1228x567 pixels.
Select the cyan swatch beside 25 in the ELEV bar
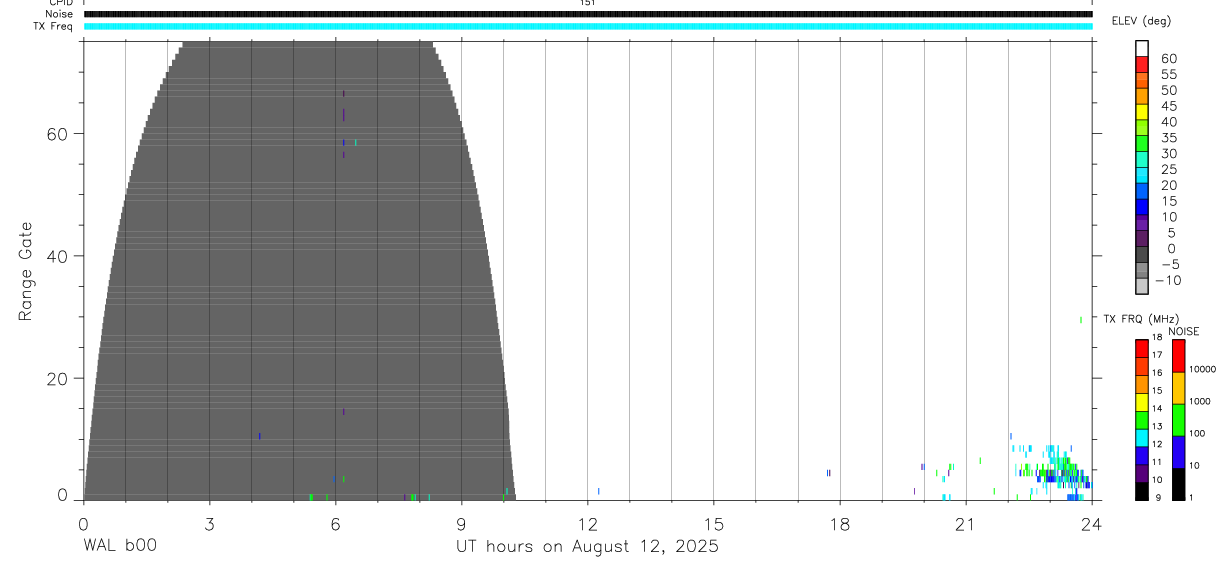[1142, 175]
